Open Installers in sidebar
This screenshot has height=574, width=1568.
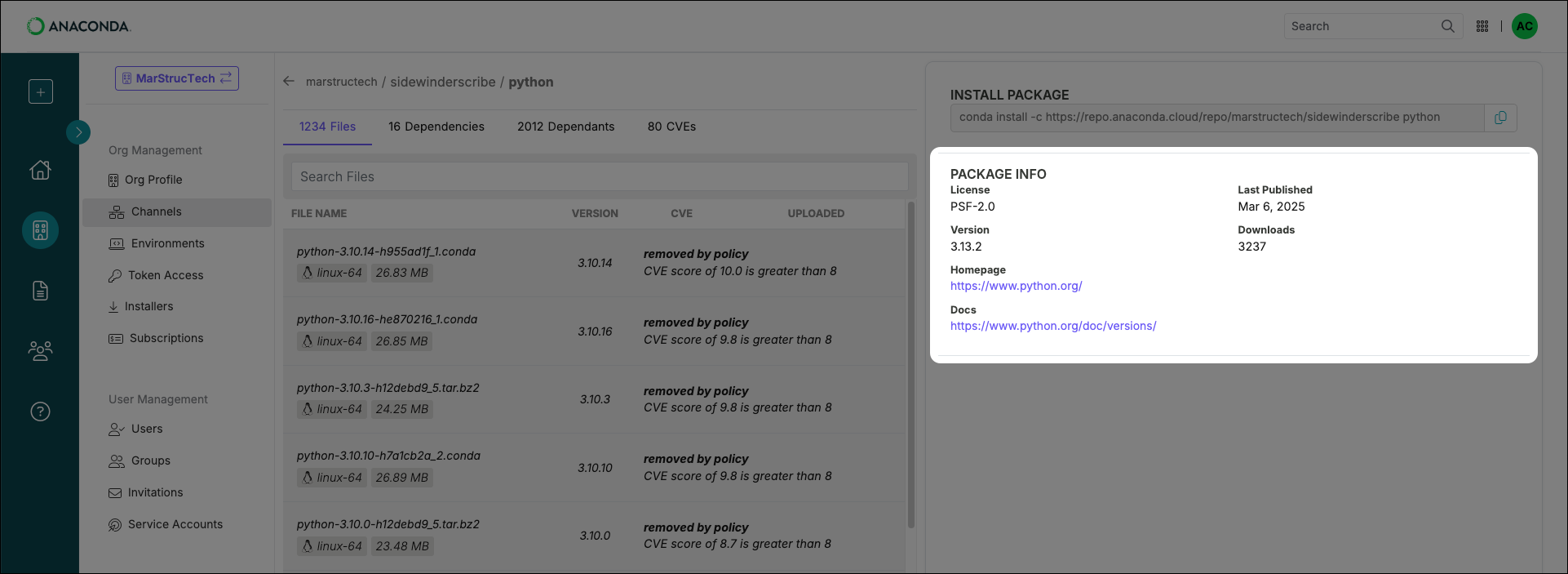tap(140, 306)
